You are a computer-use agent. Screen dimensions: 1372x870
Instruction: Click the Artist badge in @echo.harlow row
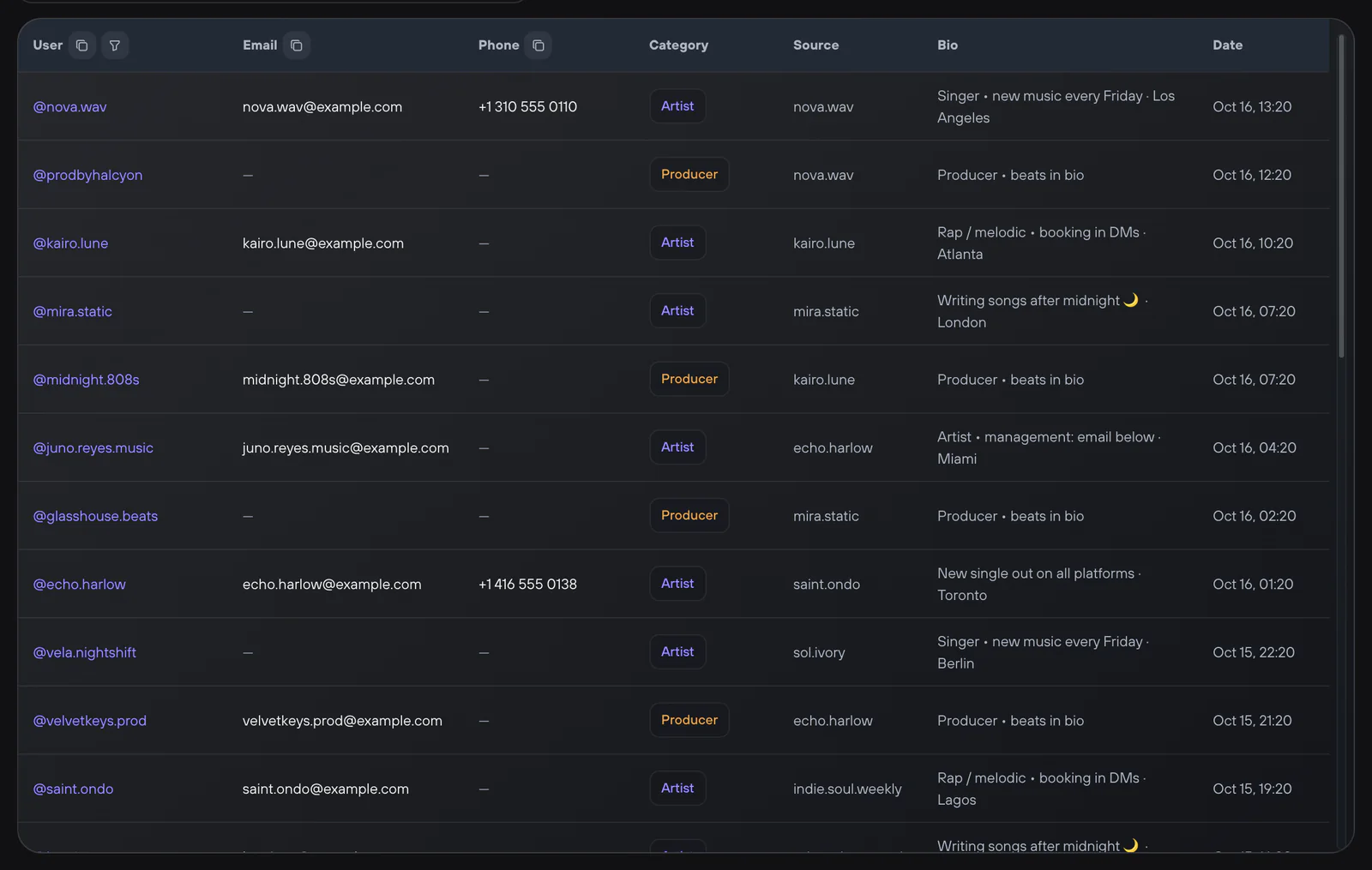[x=677, y=584]
